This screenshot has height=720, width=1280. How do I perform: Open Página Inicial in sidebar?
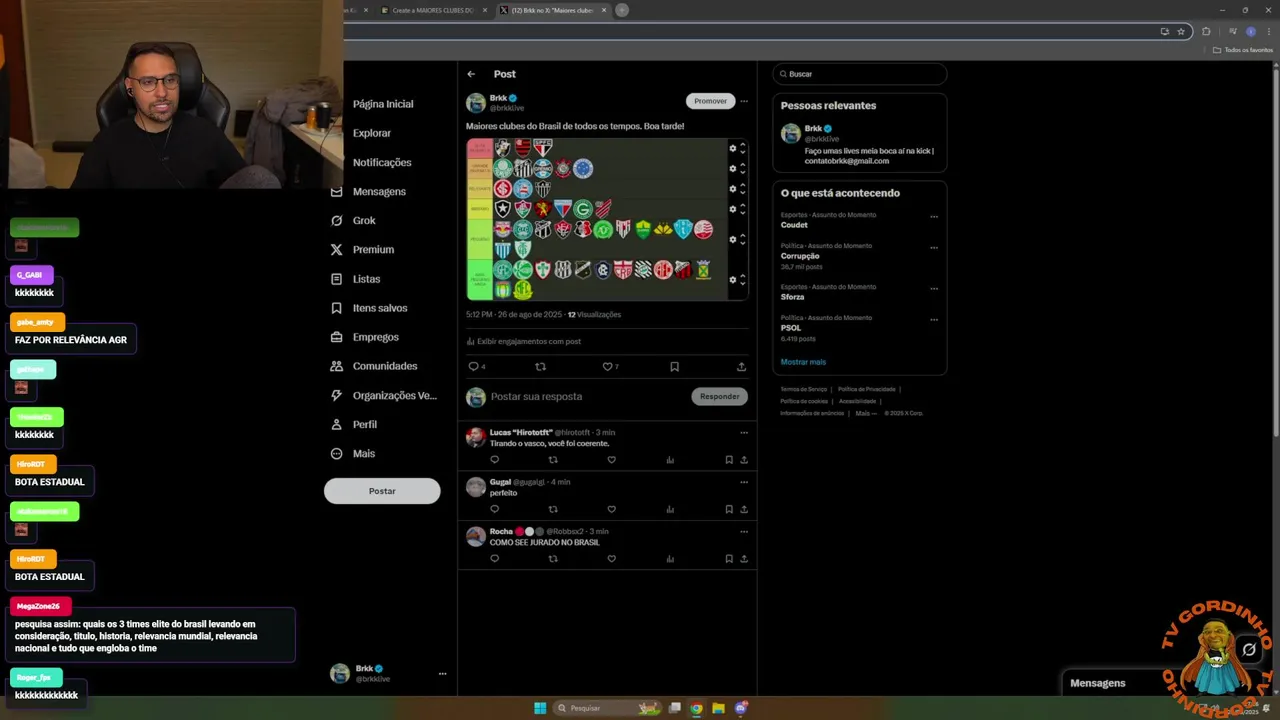[382, 104]
